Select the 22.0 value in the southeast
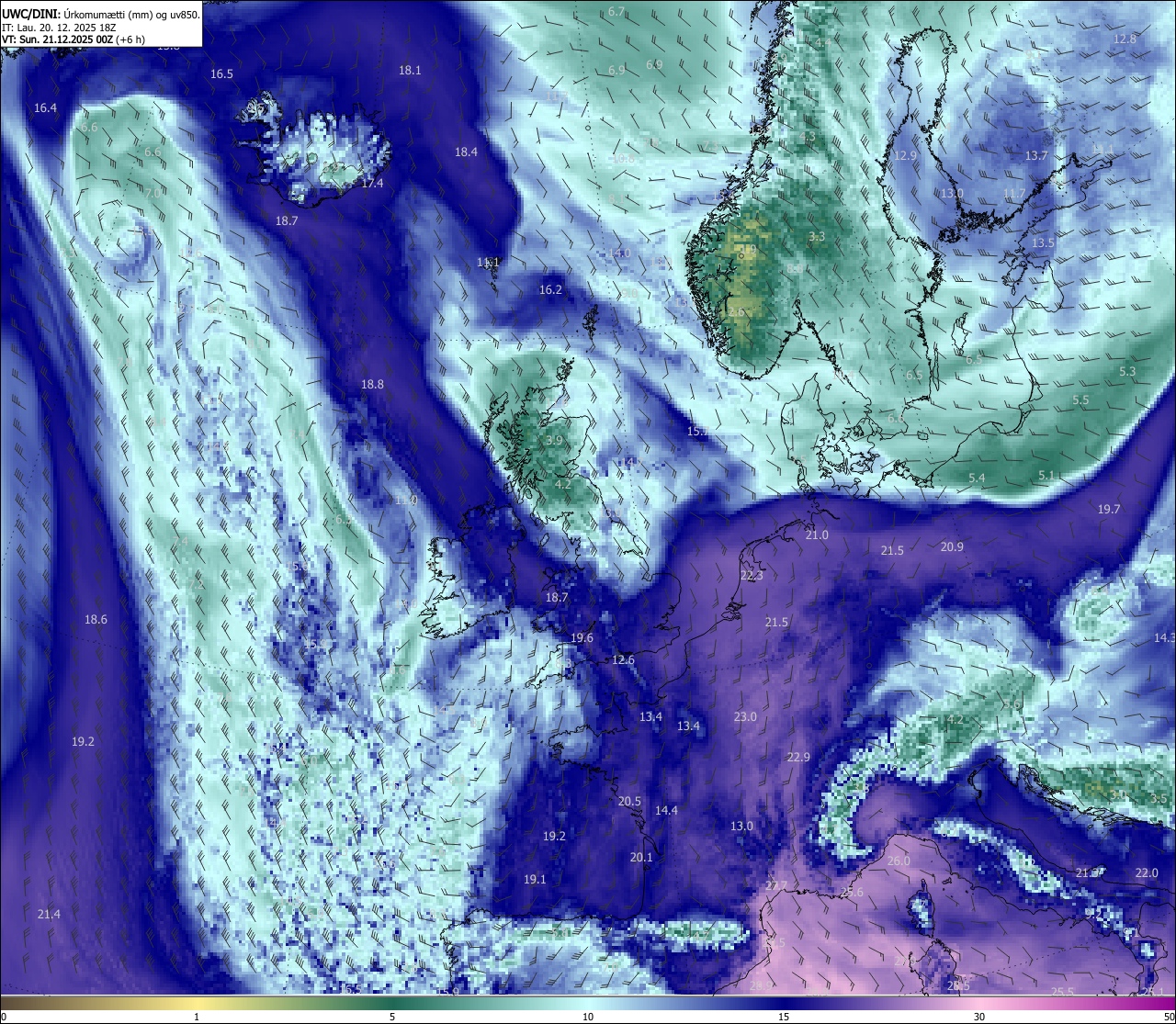Image resolution: width=1176 pixels, height=1024 pixels. (1147, 873)
